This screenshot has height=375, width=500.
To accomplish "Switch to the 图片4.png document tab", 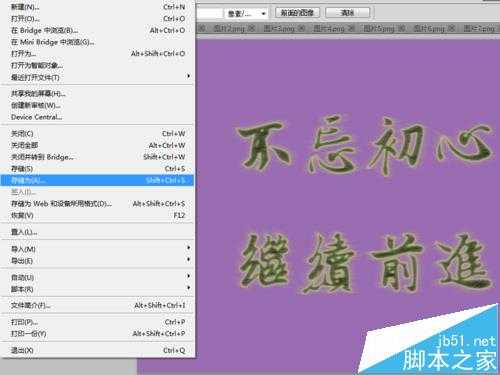I will coord(329,29).
